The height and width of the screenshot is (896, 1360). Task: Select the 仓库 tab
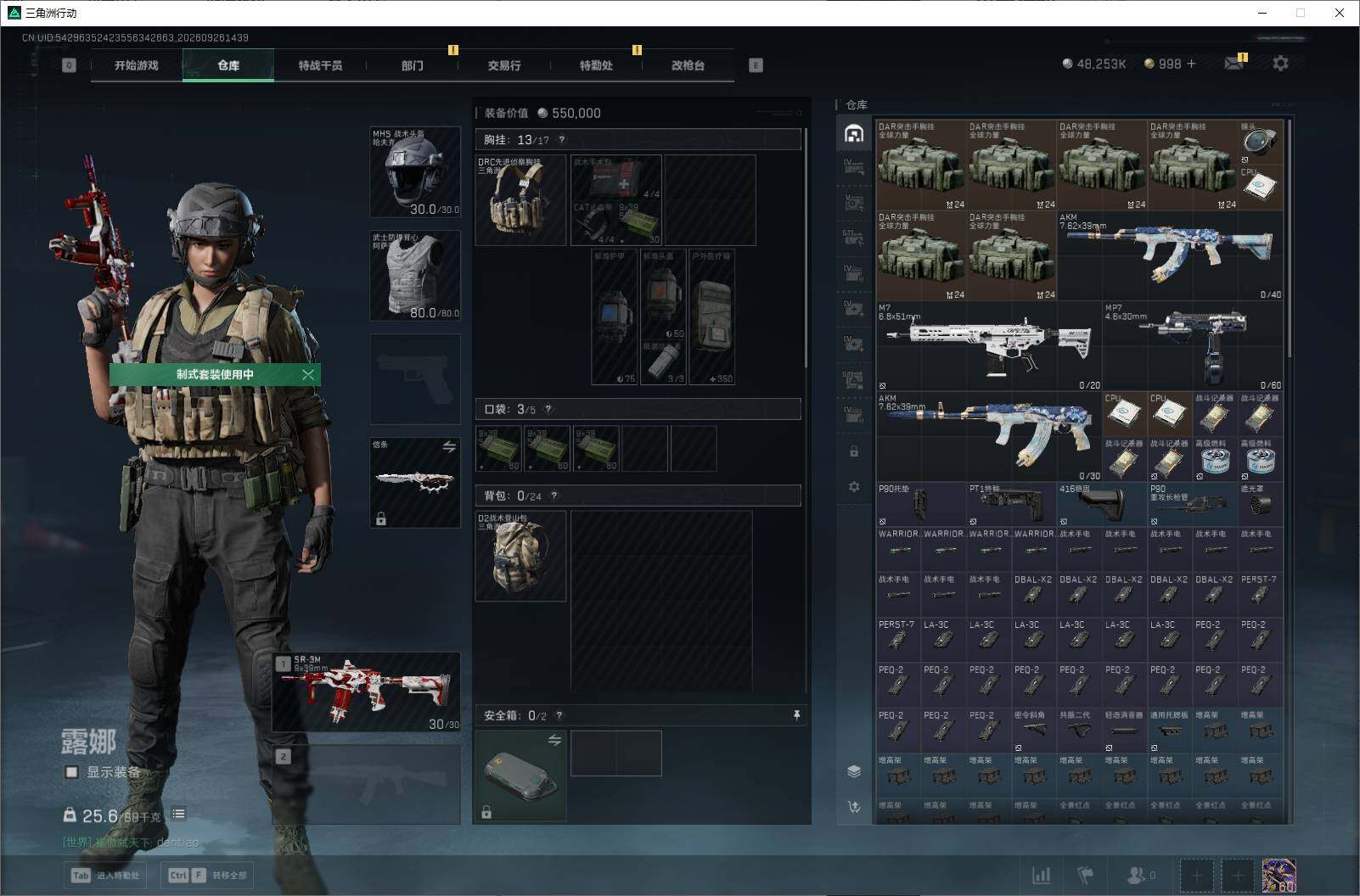(228, 65)
